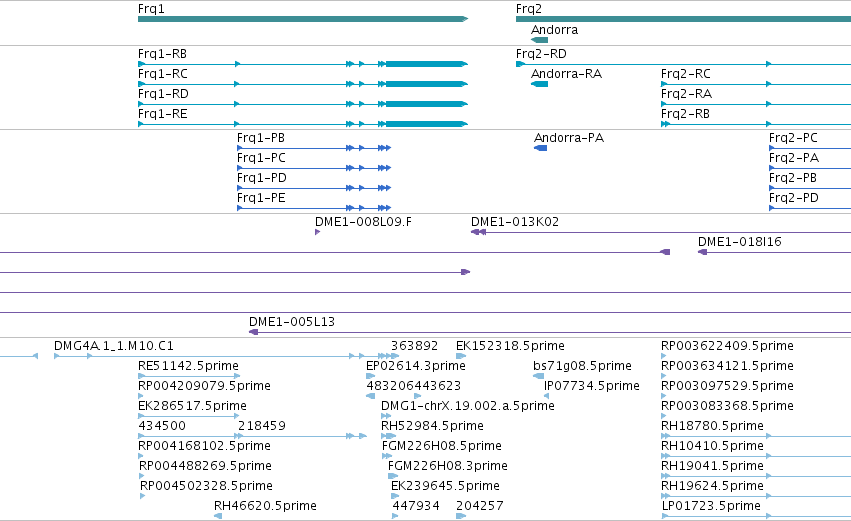The height and width of the screenshot is (521, 851).
Task: Select the Frq1-PD protein label
Action: pos(262,178)
